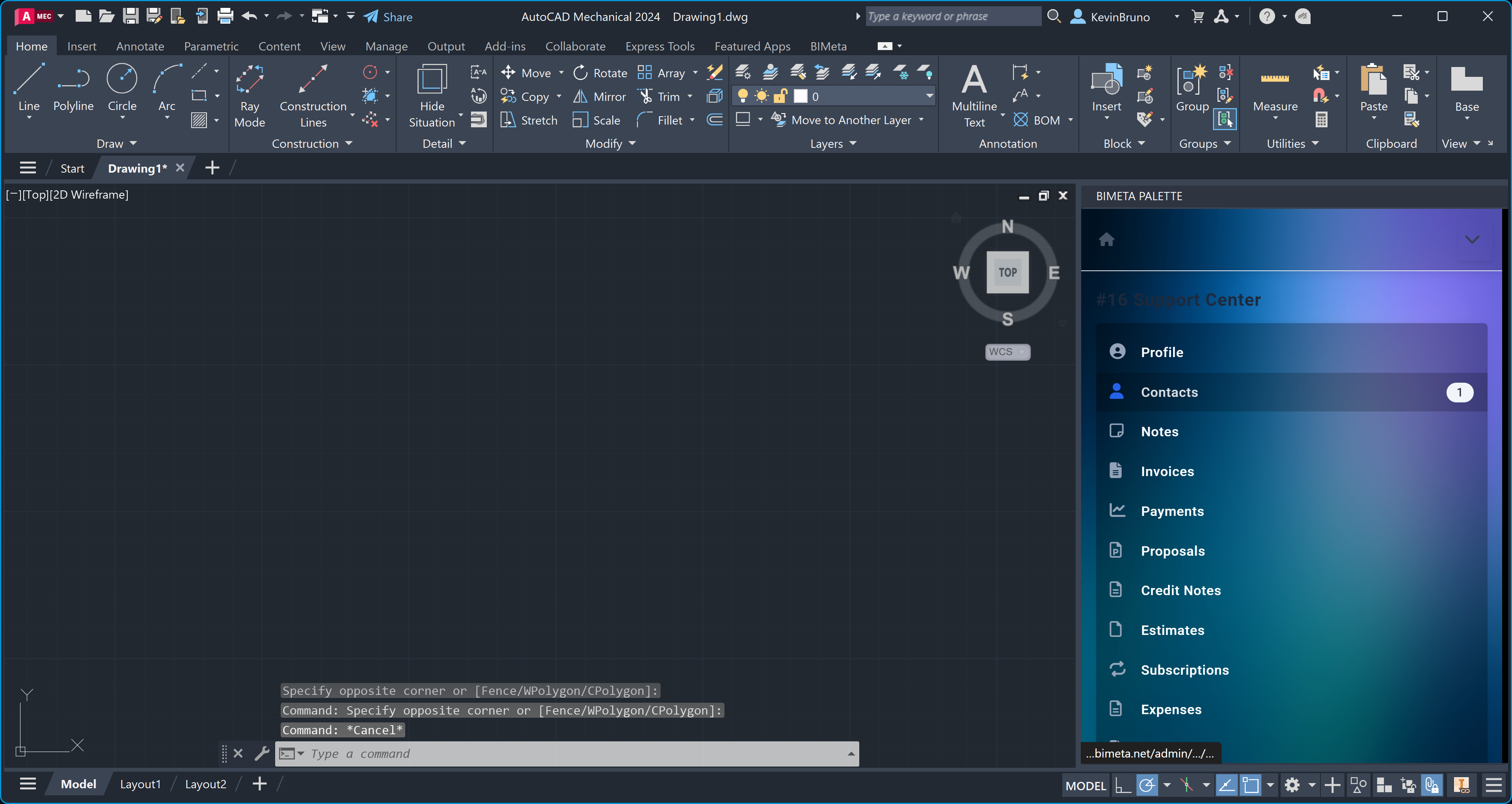
Task: Select the Rotate tool
Action: (x=600, y=73)
